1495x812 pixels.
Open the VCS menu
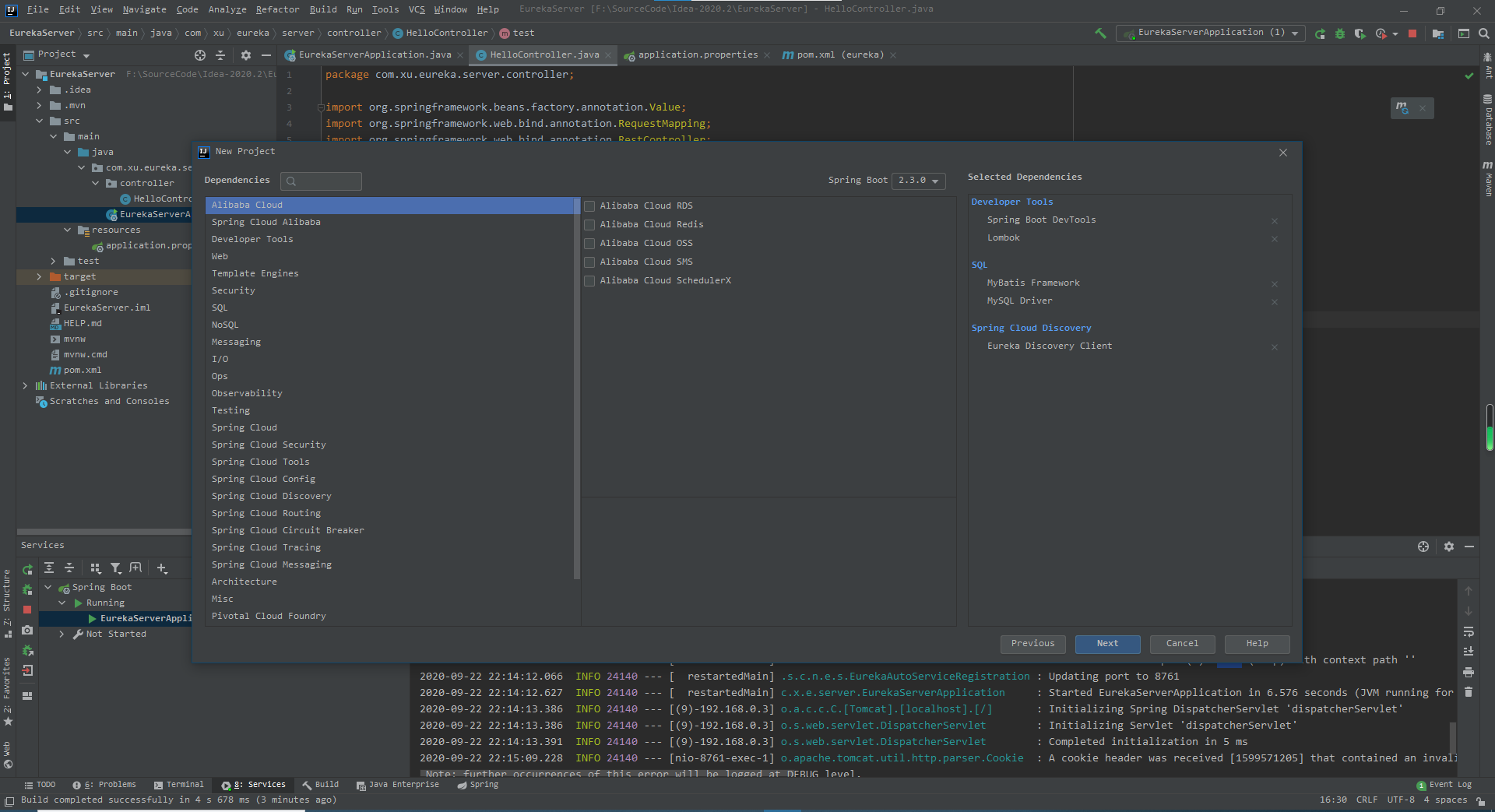pos(417,9)
